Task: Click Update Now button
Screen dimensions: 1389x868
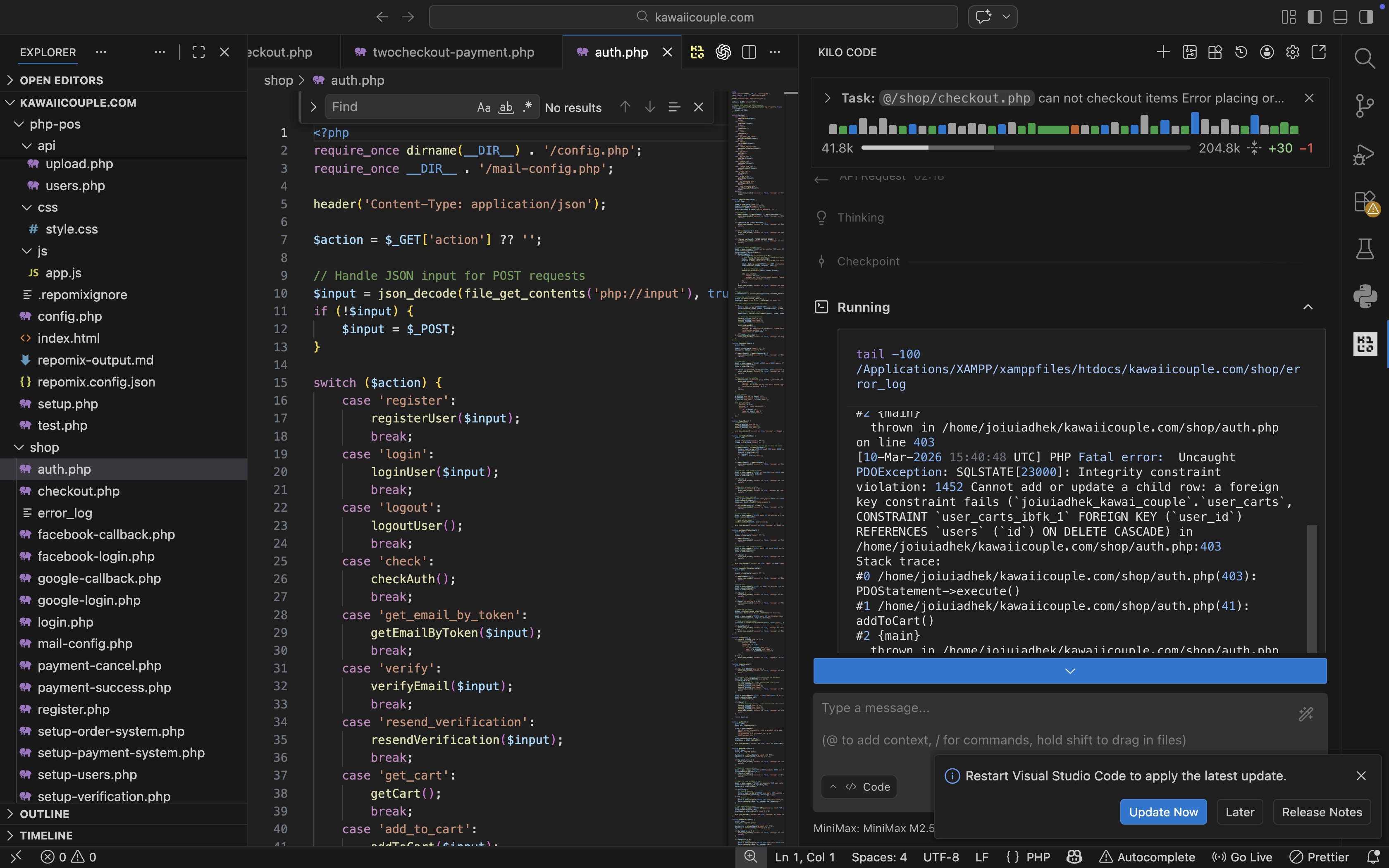Action: coord(1163,812)
